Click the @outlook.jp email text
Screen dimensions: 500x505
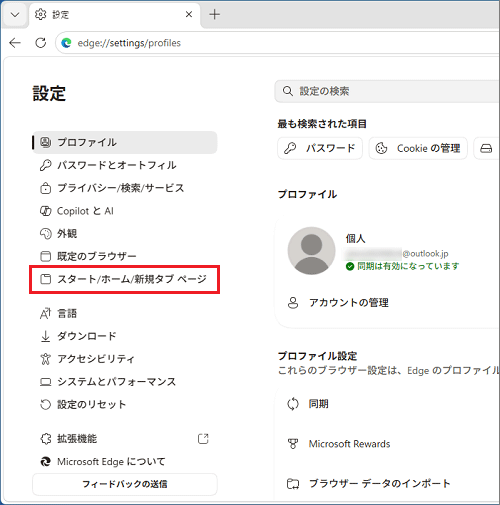pos(425,254)
